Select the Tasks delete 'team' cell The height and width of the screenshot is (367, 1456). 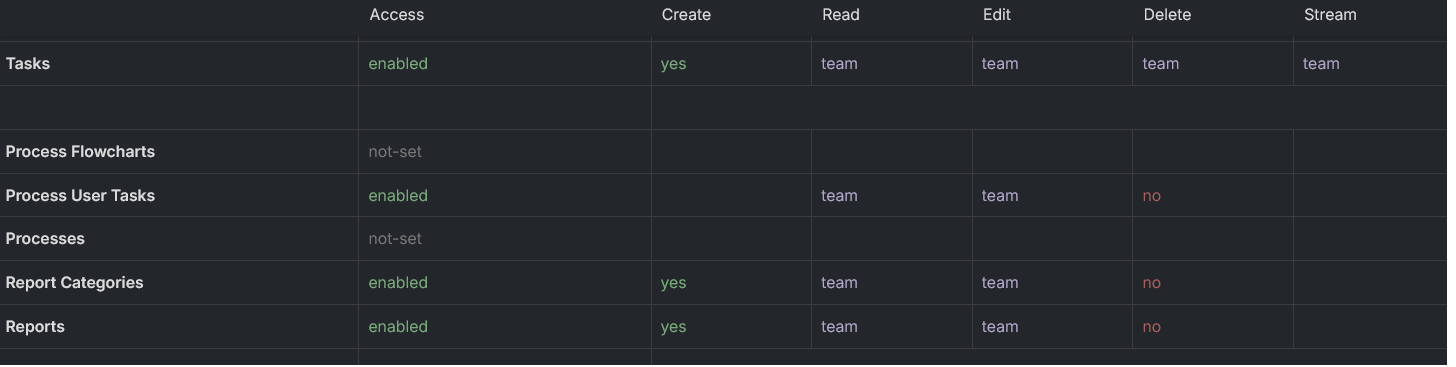[x=1161, y=64]
